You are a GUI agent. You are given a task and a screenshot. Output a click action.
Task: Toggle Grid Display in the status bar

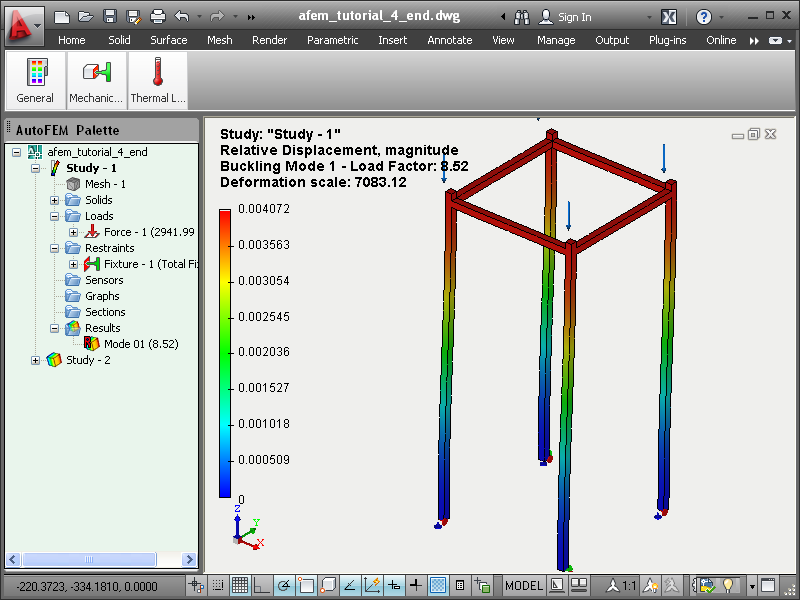pyautogui.click(x=240, y=585)
